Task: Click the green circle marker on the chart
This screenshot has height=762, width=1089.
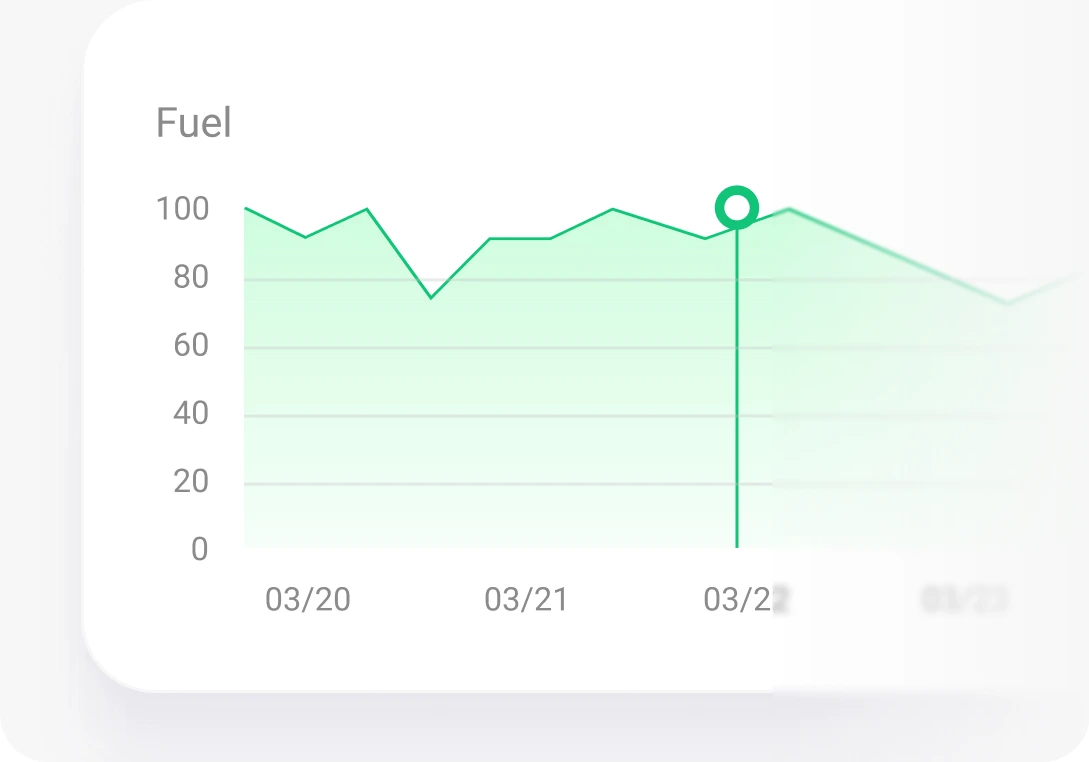Action: click(x=736, y=208)
